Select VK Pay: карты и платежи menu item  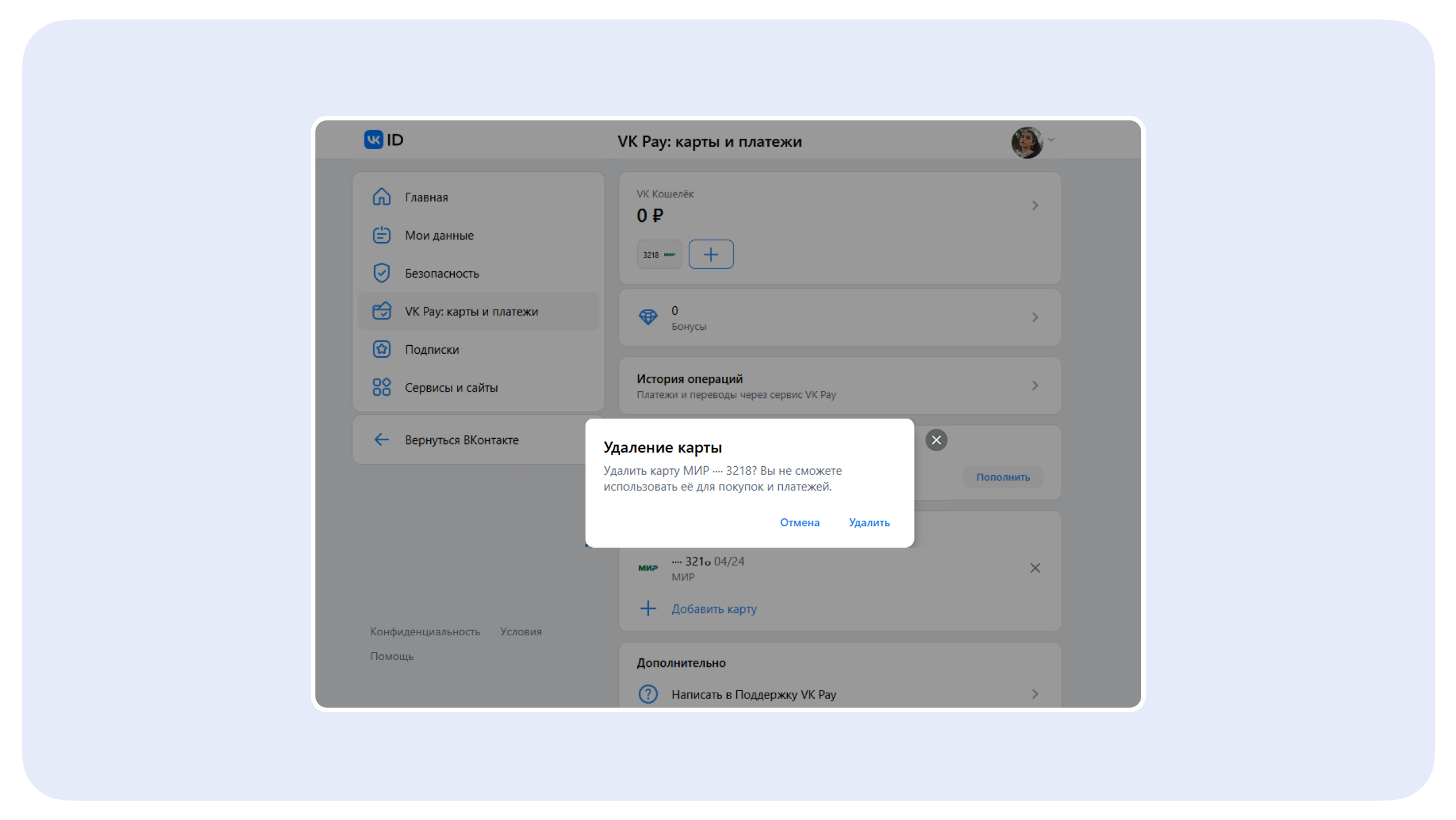click(x=478, y=311)
